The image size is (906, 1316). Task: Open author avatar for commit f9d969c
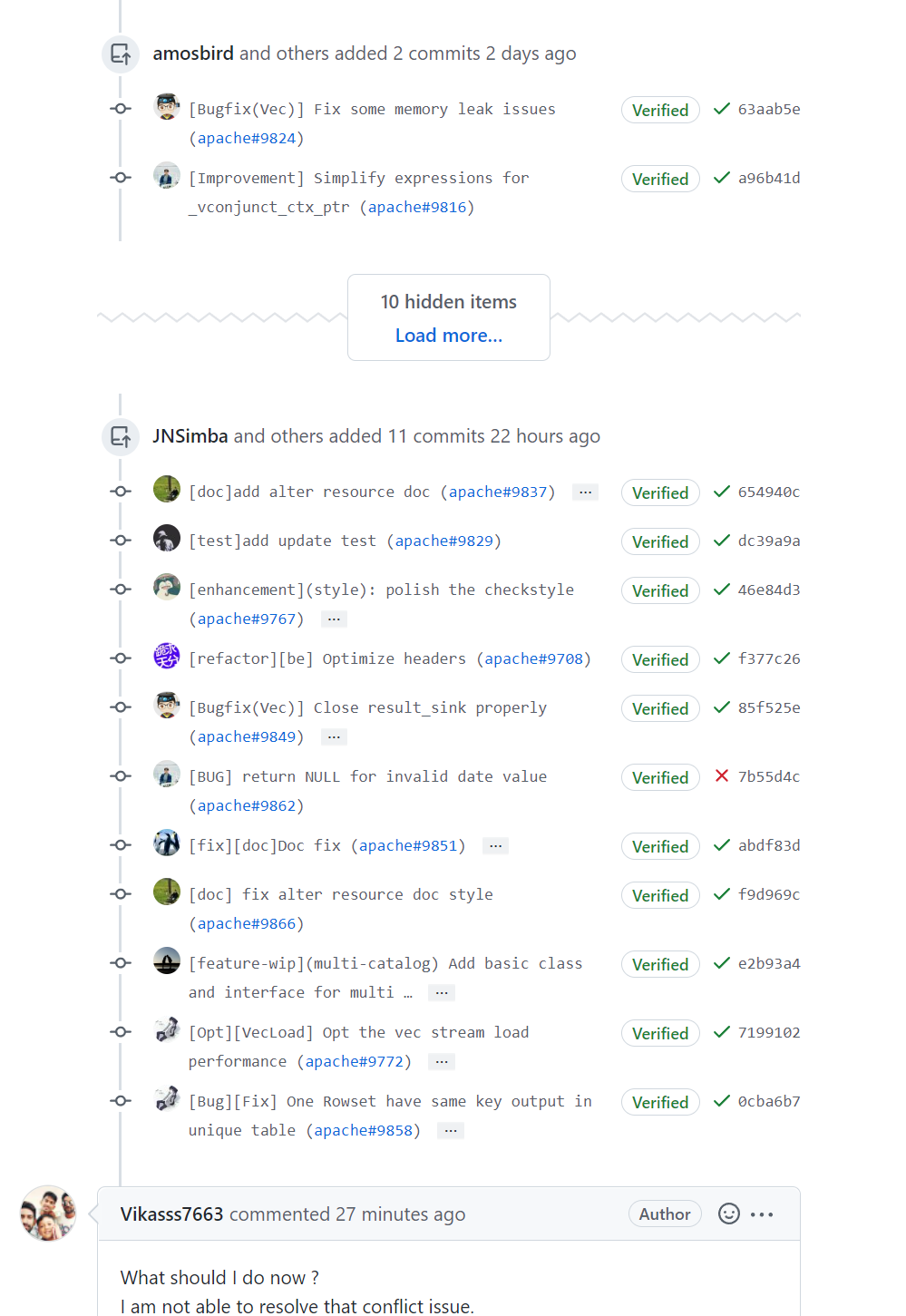click(x=167, y=892)
